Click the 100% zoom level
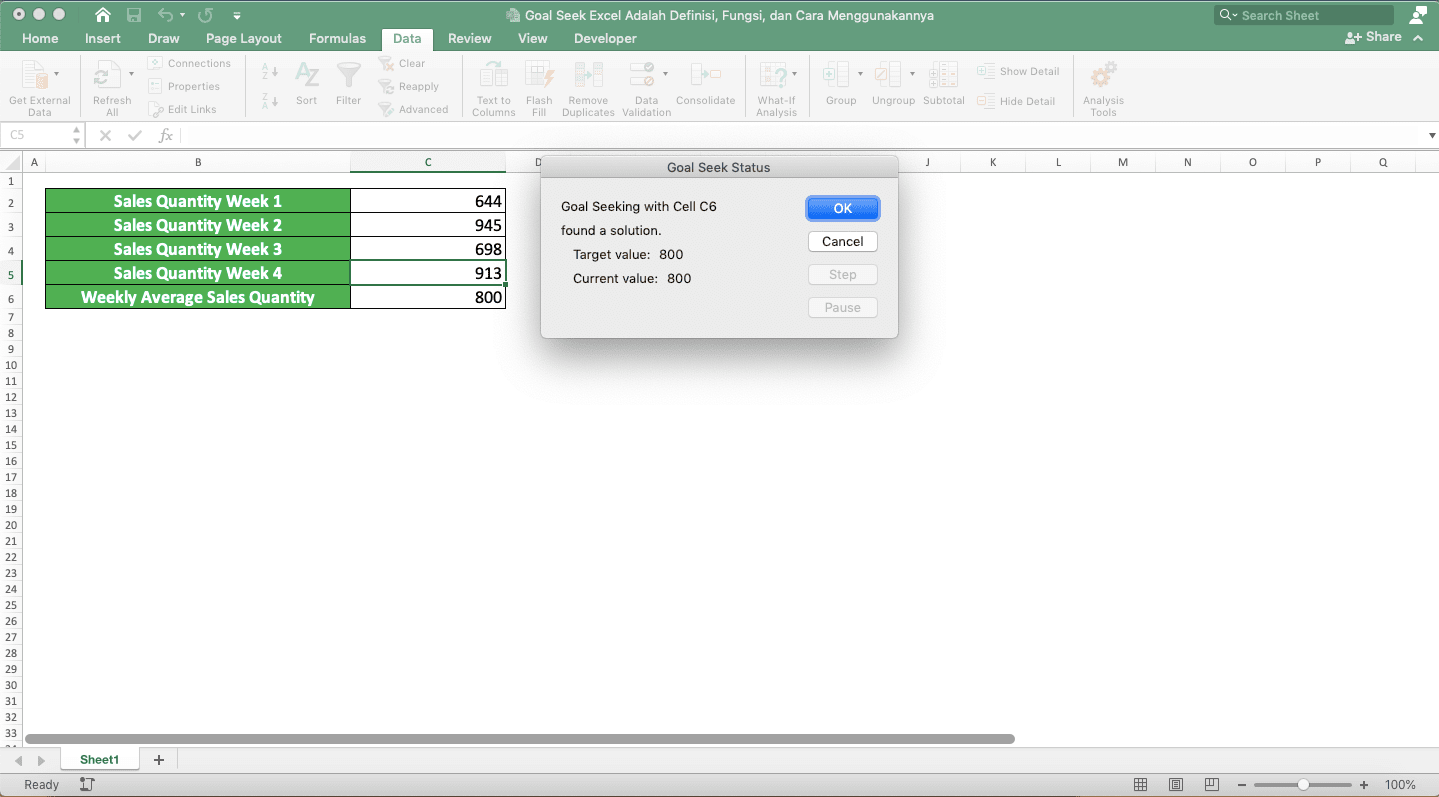Viewport: 1439px width, 797px height. (x=1400, y=785)
